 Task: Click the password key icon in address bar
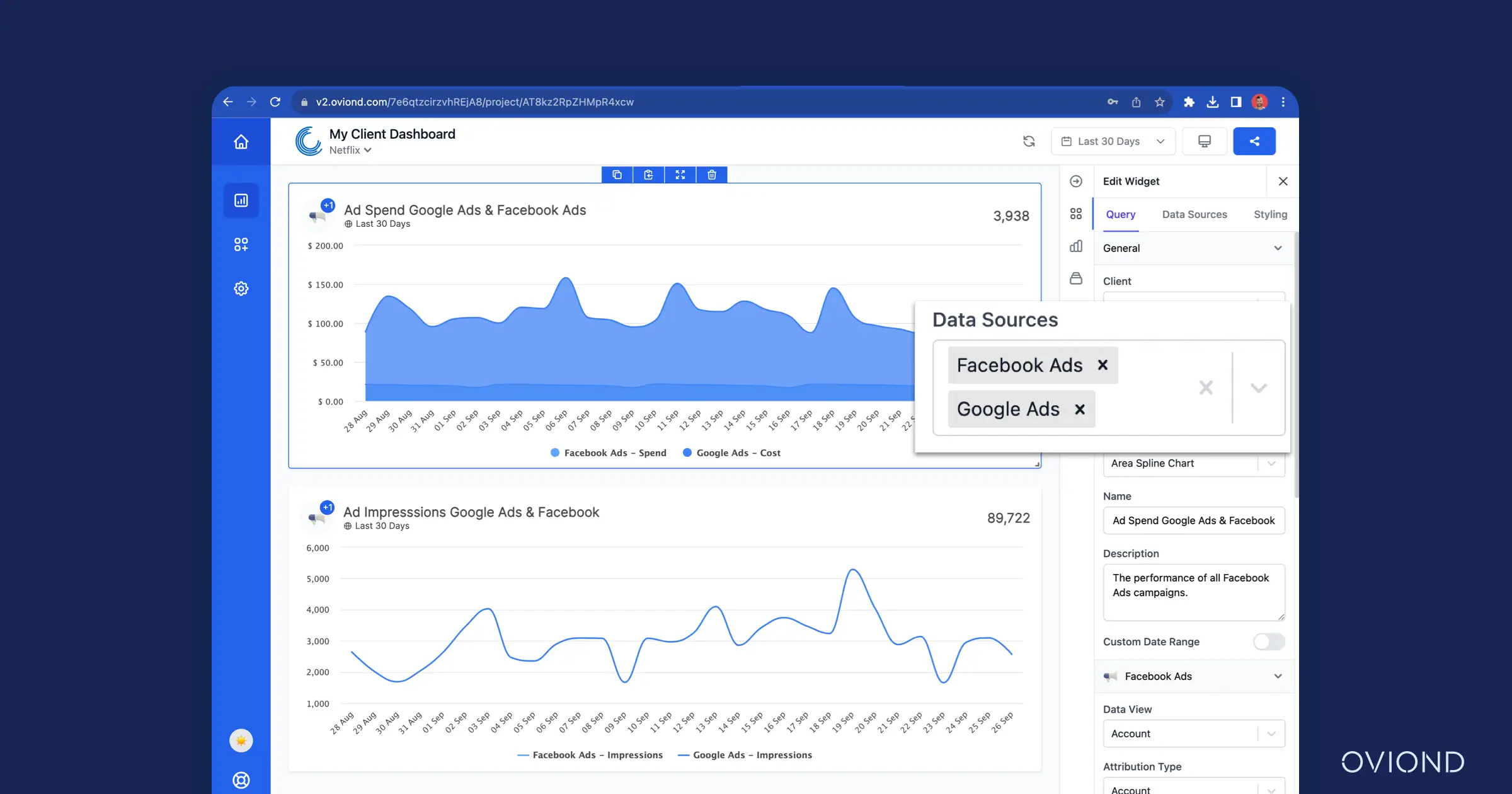click(1113, 102)
